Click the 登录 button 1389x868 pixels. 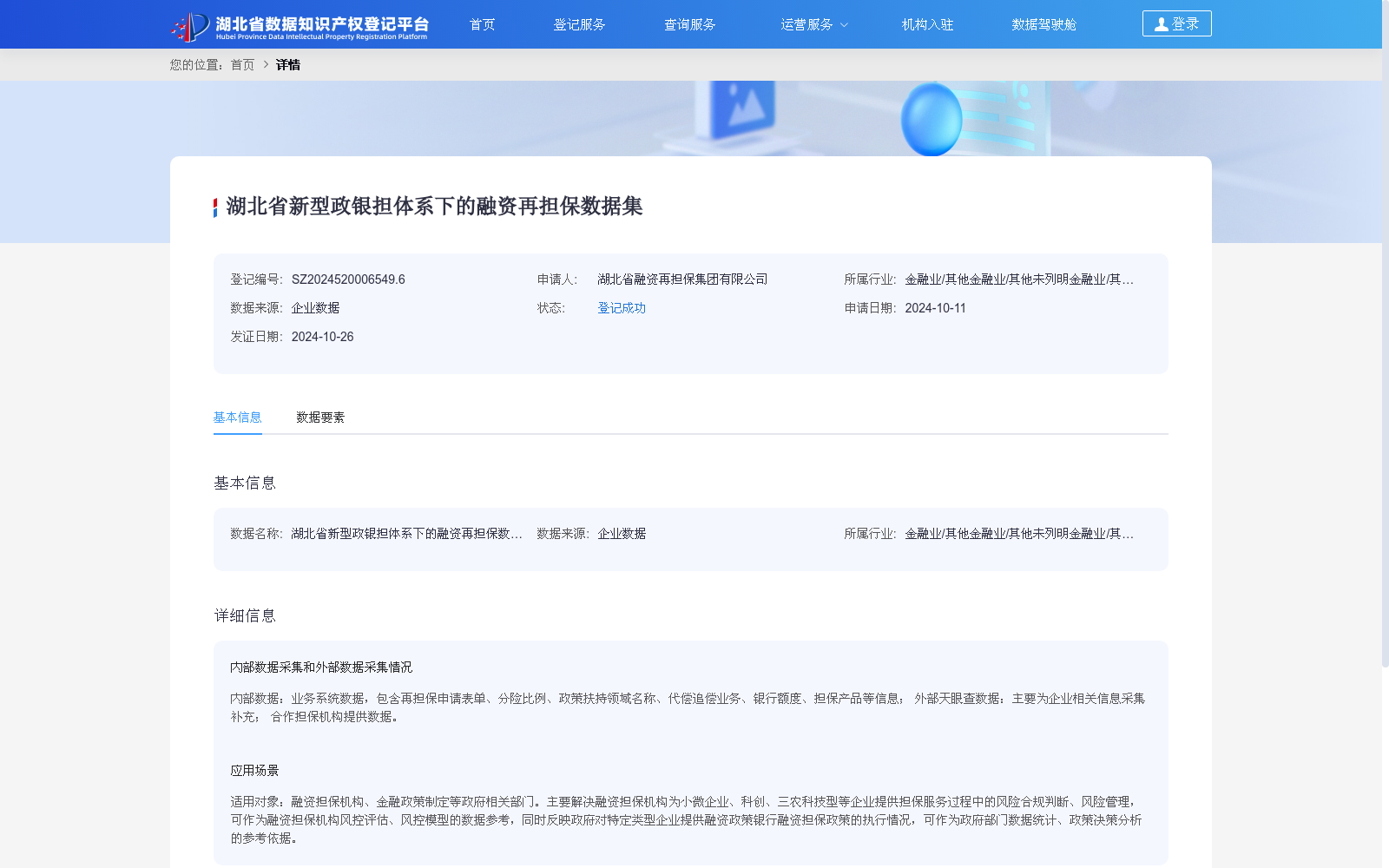(x=1176, y=23)
